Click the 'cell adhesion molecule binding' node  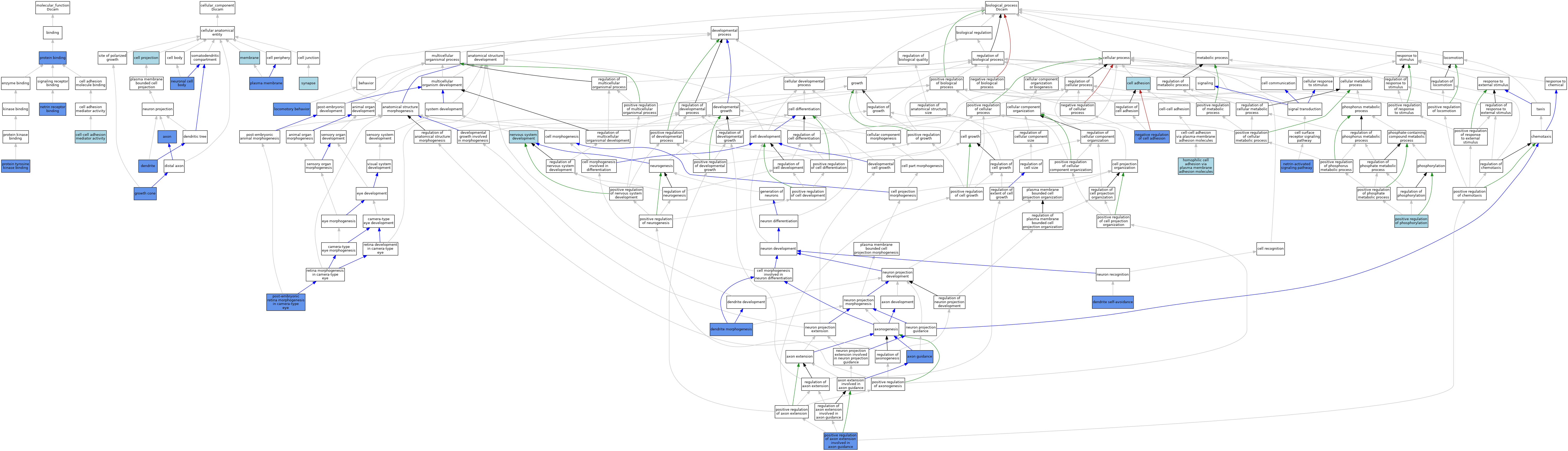[91, 83]
